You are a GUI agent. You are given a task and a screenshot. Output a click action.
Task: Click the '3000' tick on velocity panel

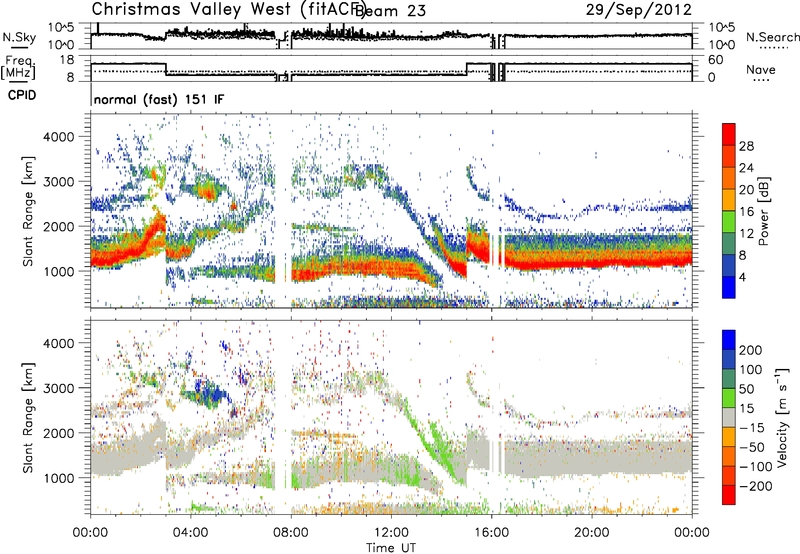pyautogui.click(x=58, y=388)
